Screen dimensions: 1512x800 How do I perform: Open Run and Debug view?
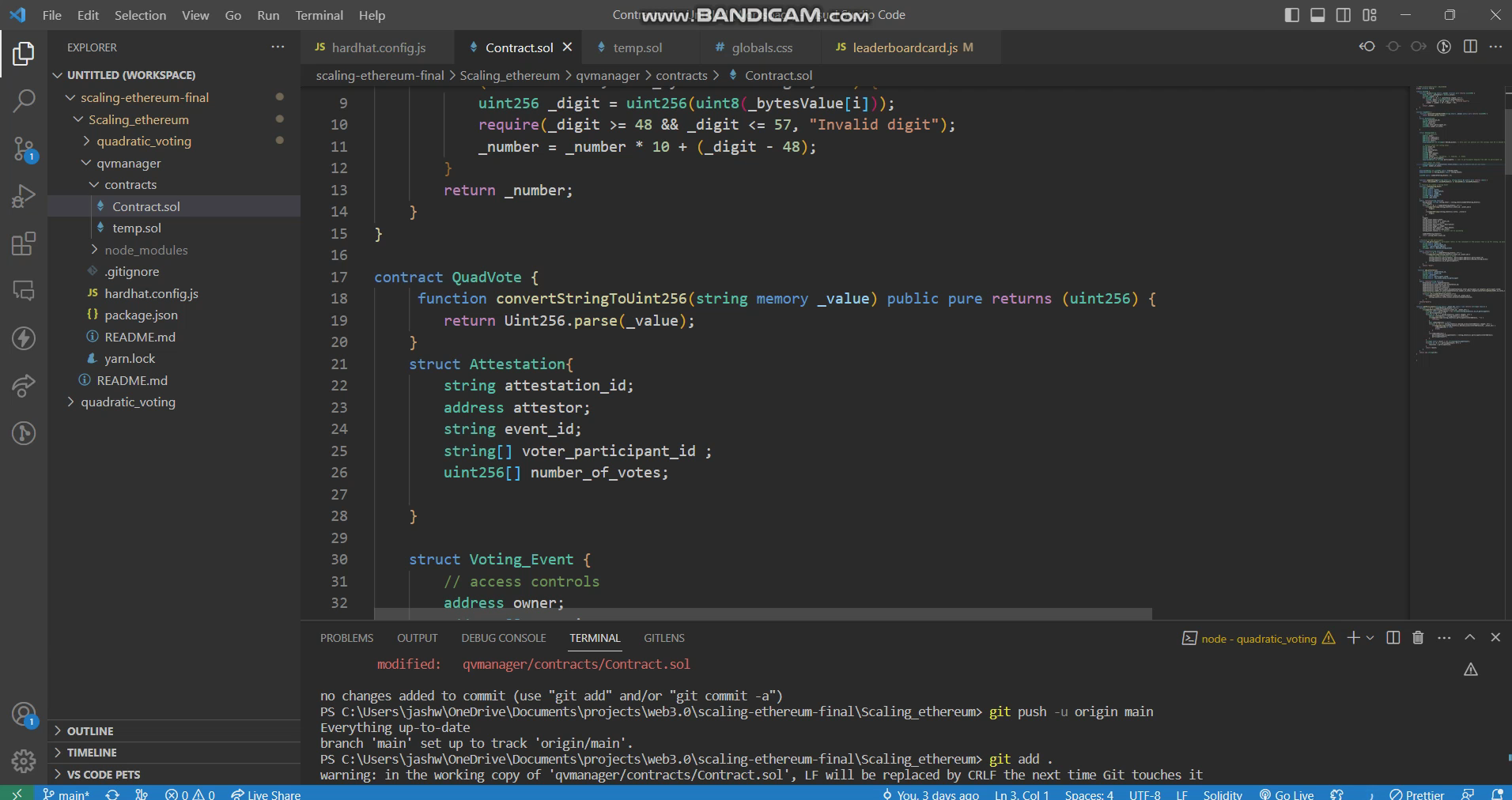coord(24,195)
